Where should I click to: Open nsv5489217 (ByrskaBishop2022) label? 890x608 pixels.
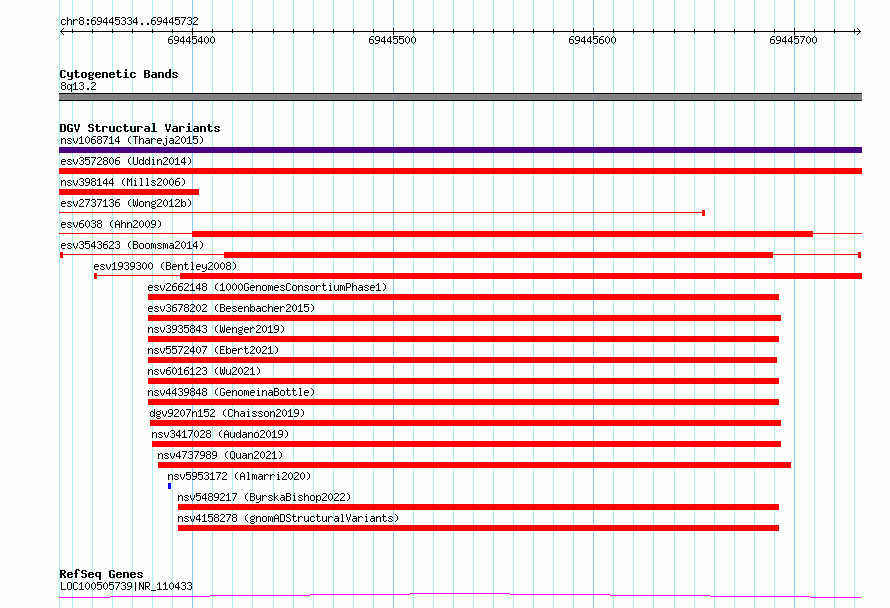(x=264, y=497)
